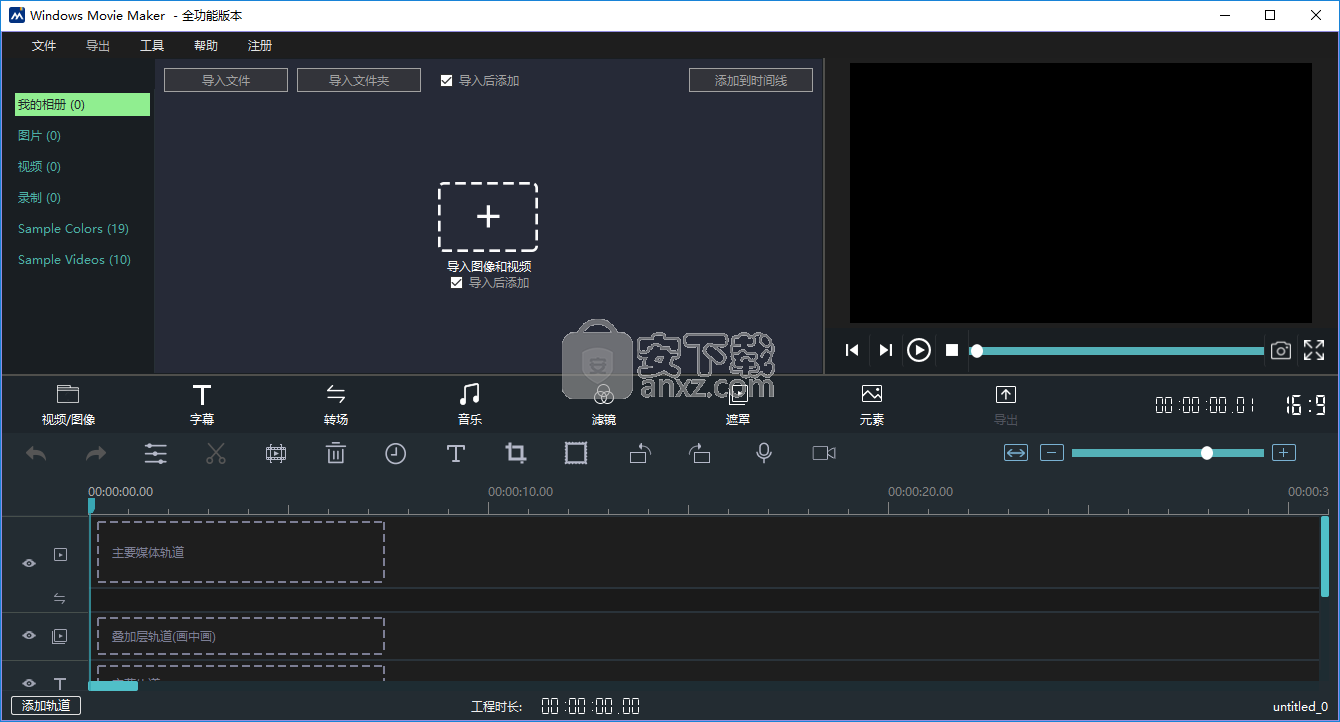Select Sample Videos (10) category
Screen dimensions: 1340x722
74,260
